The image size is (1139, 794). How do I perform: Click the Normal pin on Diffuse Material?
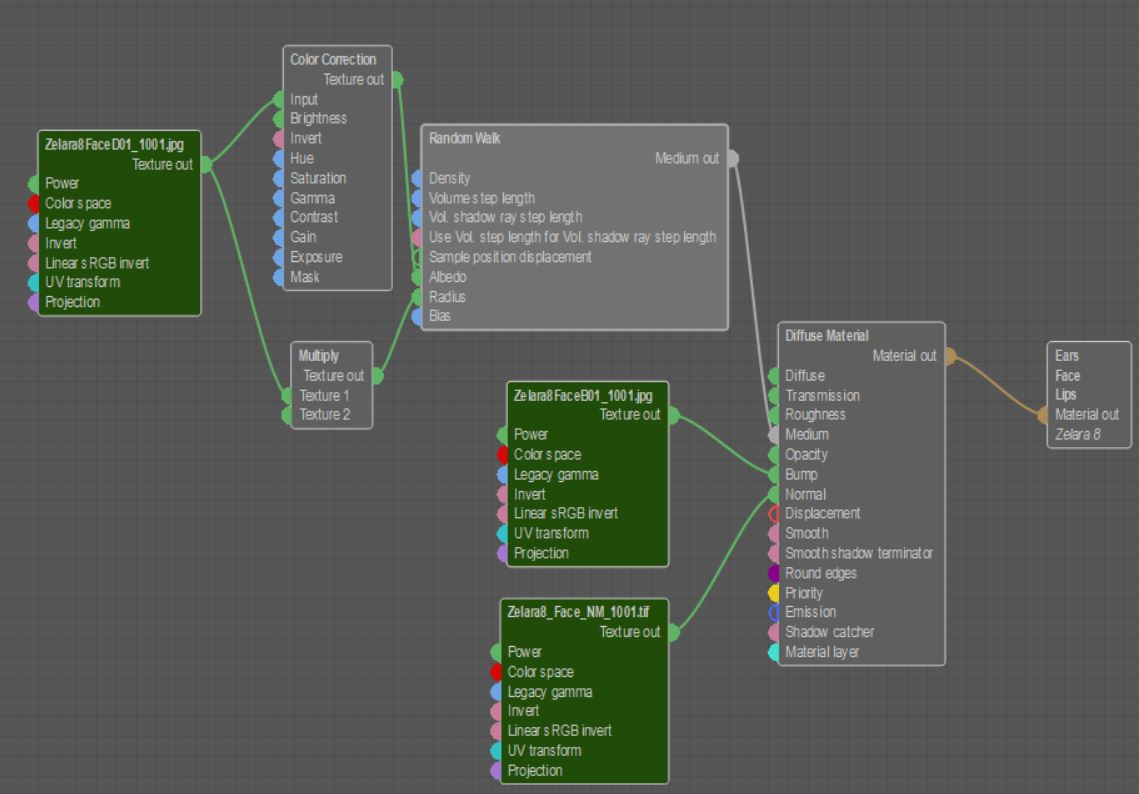(x=774, y=494)
